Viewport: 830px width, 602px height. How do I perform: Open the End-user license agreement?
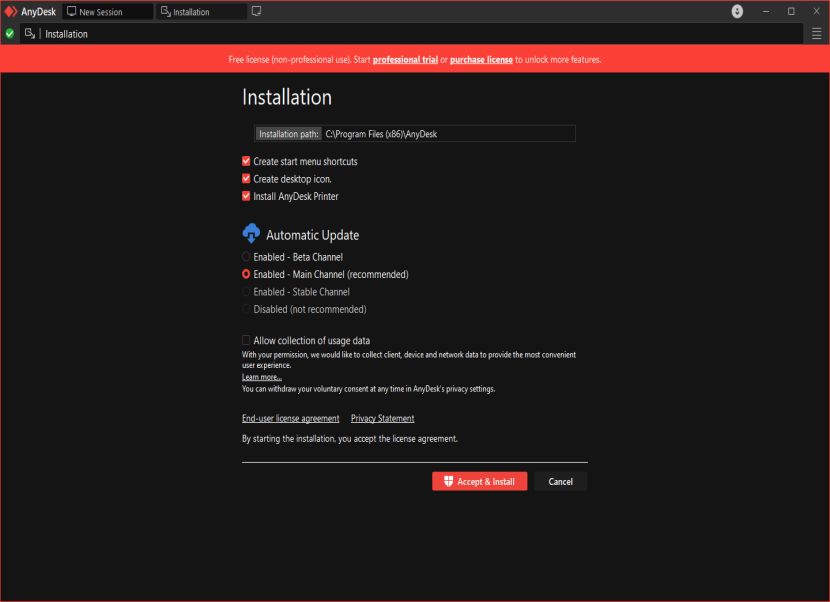tap(291, 418)
